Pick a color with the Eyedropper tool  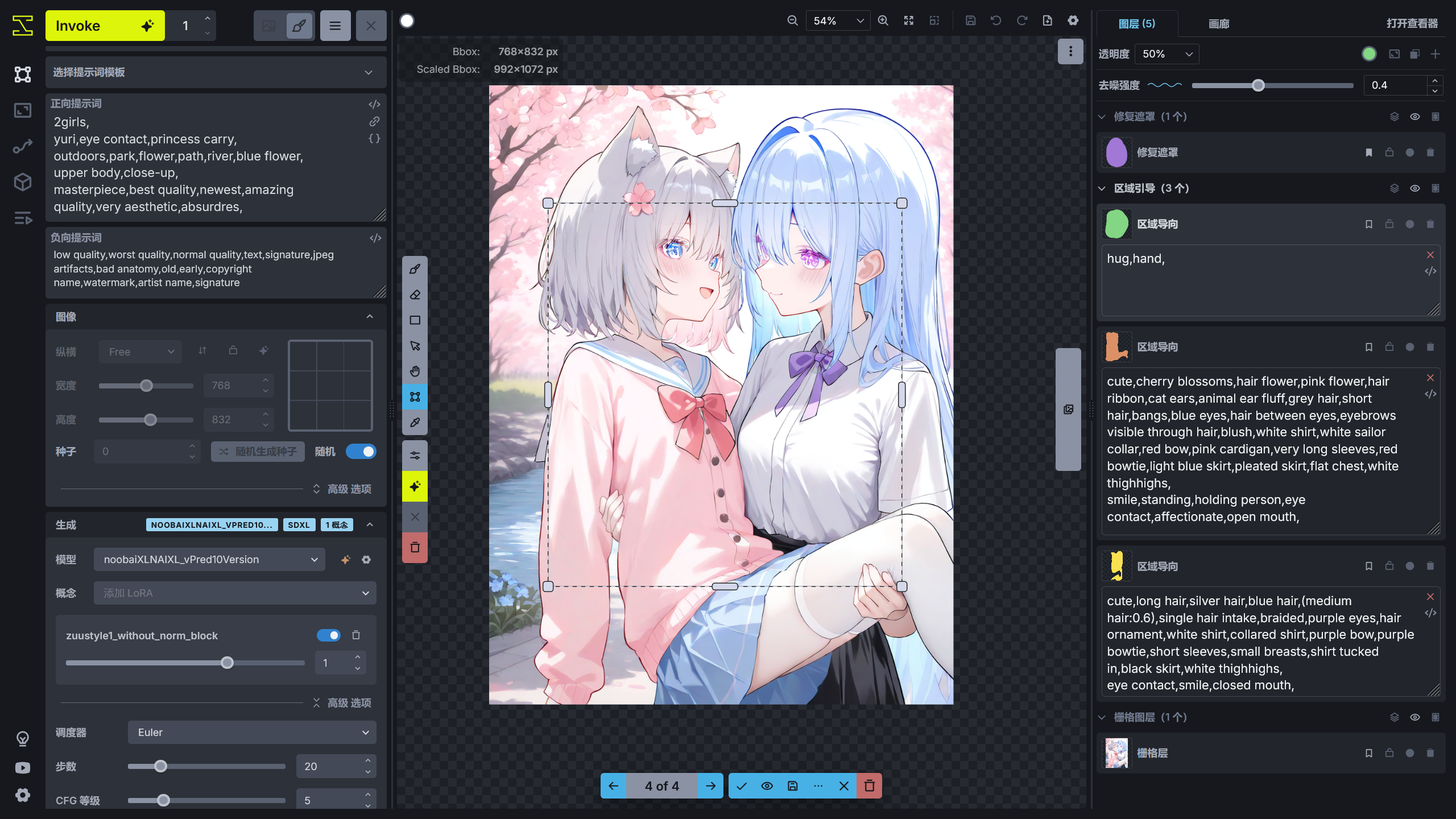pyautogui.click(x=415, y=422)
